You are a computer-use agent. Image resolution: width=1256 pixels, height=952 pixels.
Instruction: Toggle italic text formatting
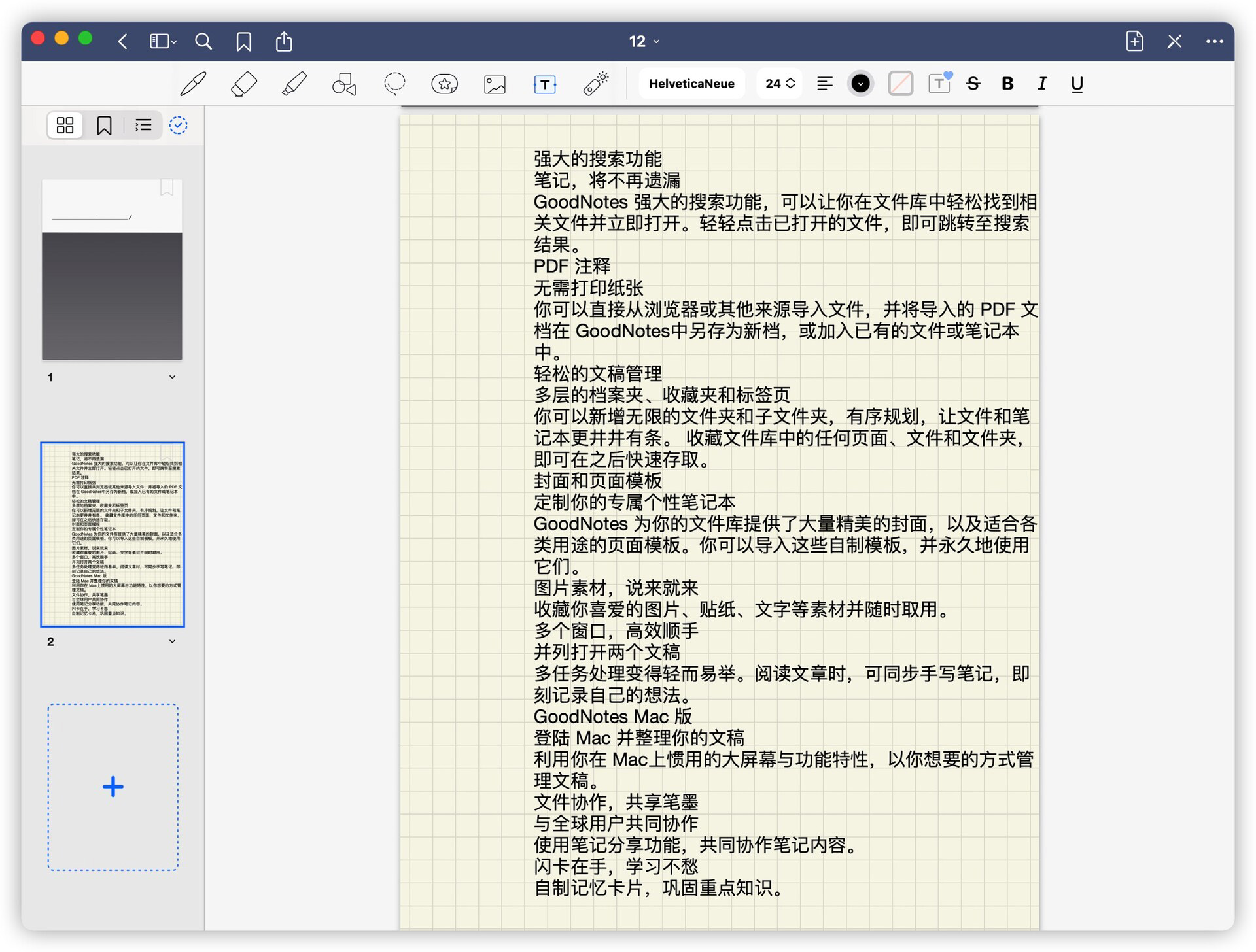point(1042,84)
